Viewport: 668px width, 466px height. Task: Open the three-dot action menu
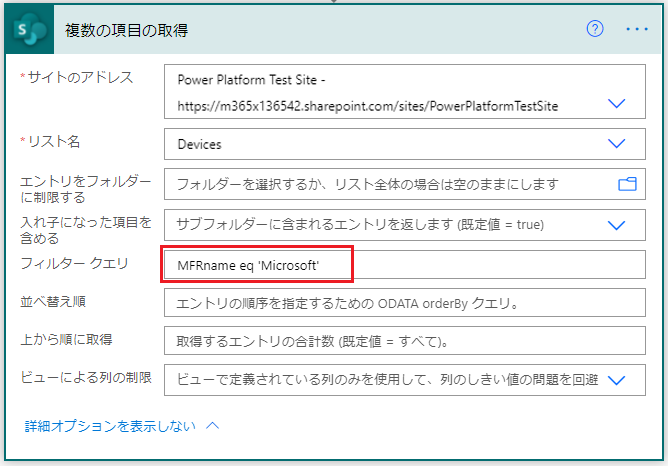(637, 29)
